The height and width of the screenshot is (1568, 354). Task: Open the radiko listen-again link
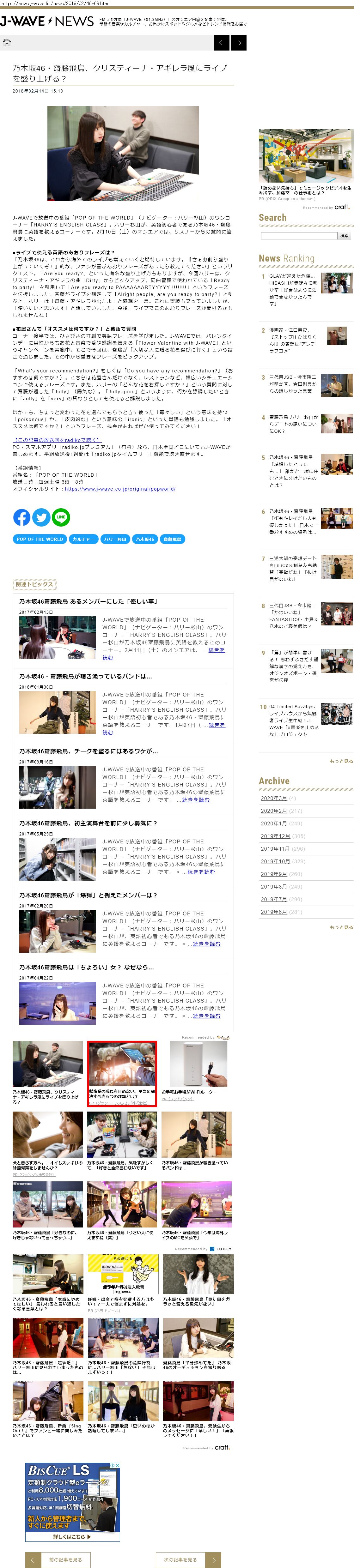tap(58, 439)
